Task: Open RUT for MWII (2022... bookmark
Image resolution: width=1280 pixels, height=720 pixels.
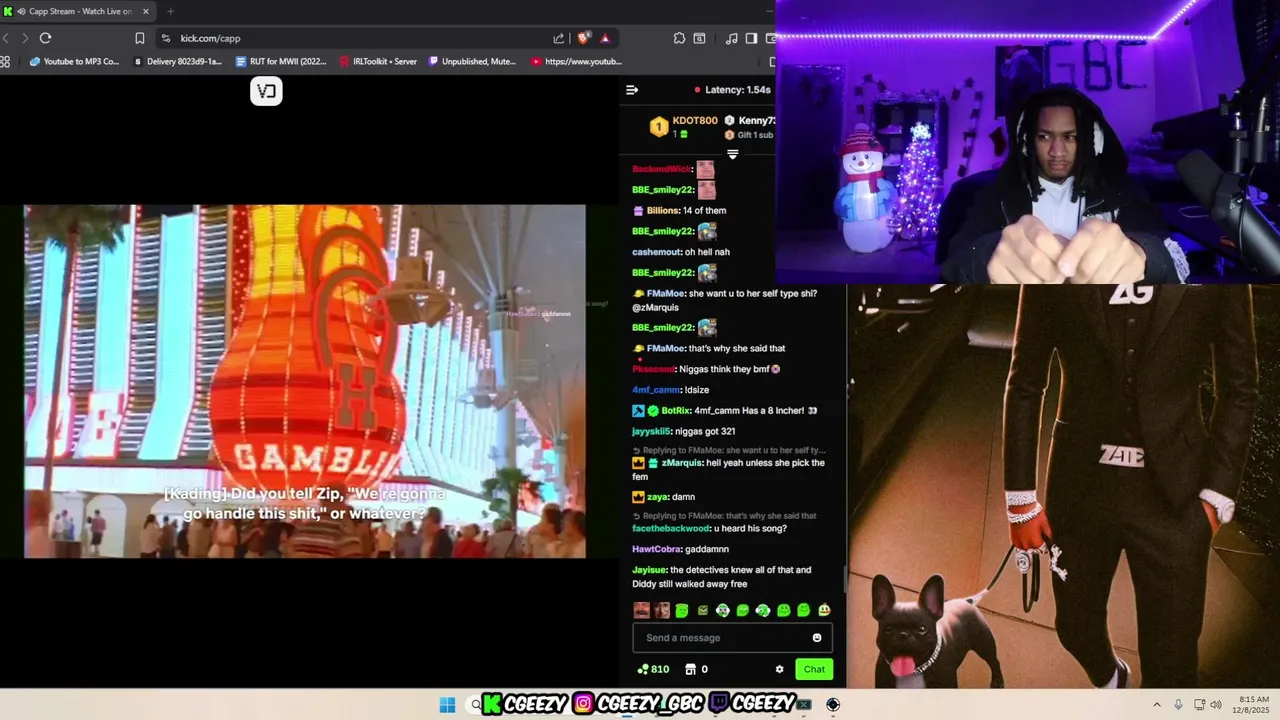Action: click(x=281, y=61)
